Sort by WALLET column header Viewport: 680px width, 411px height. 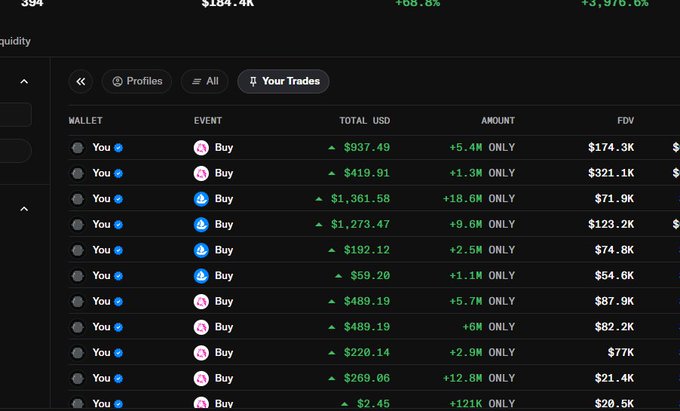85,121
